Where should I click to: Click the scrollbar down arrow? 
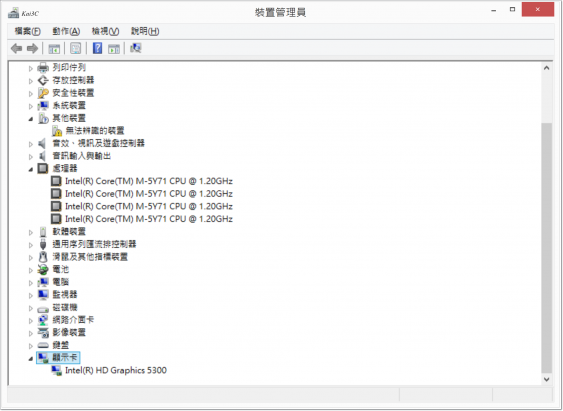(x=546, y=379)
